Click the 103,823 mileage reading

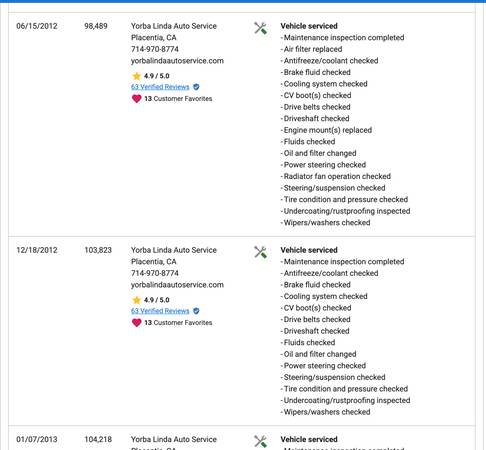point(98,250)
